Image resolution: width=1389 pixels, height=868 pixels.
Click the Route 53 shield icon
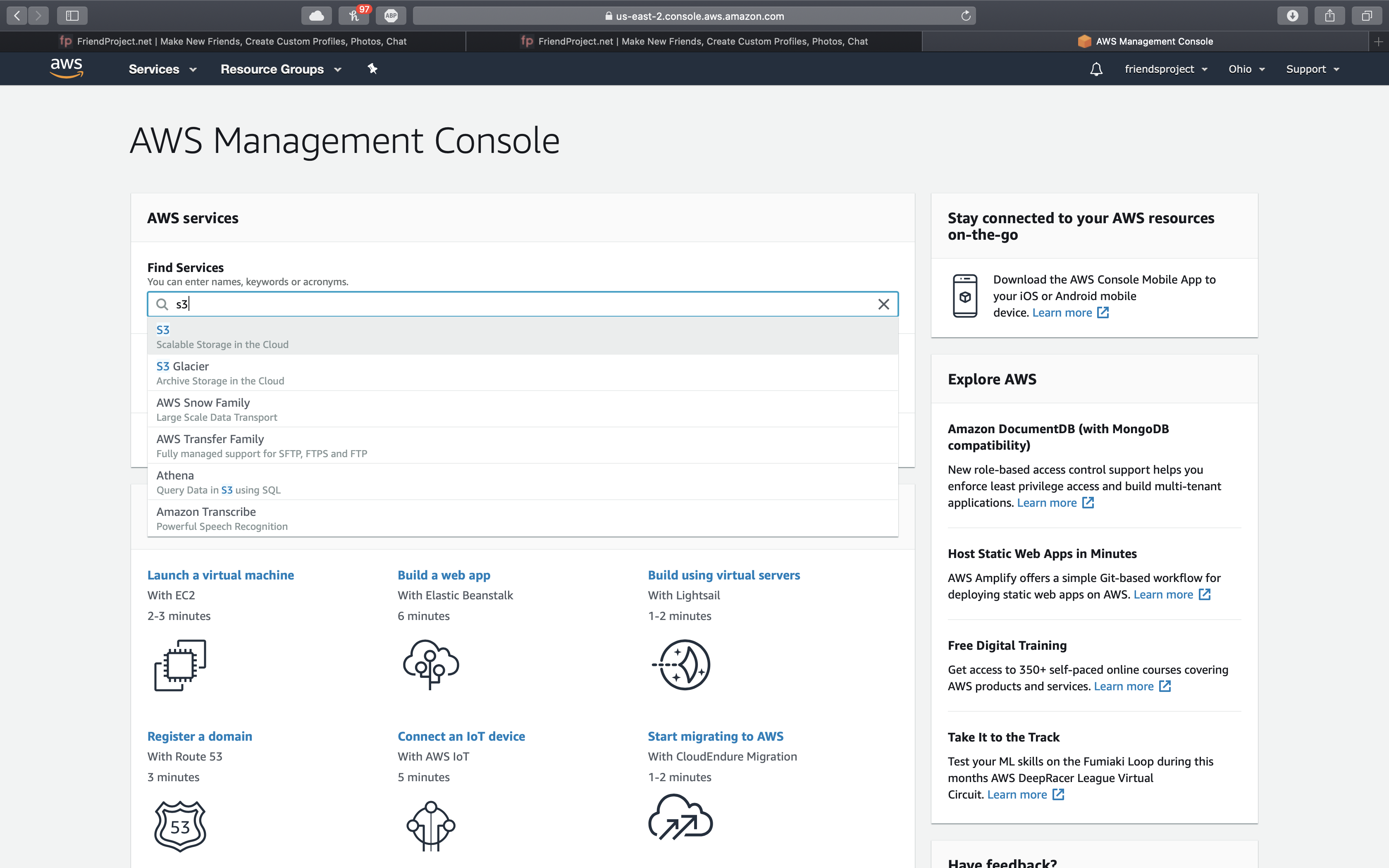(180, 826)
